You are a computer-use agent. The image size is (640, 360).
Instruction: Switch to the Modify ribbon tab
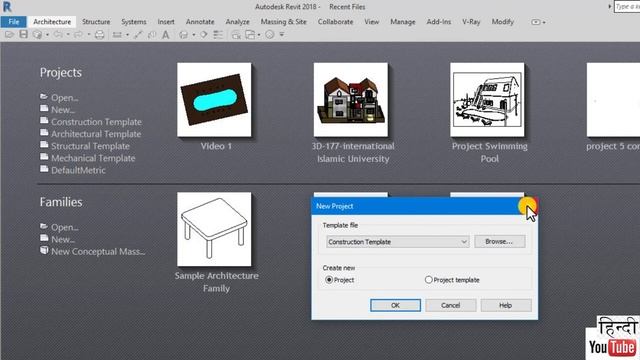[x=502, y=22]
